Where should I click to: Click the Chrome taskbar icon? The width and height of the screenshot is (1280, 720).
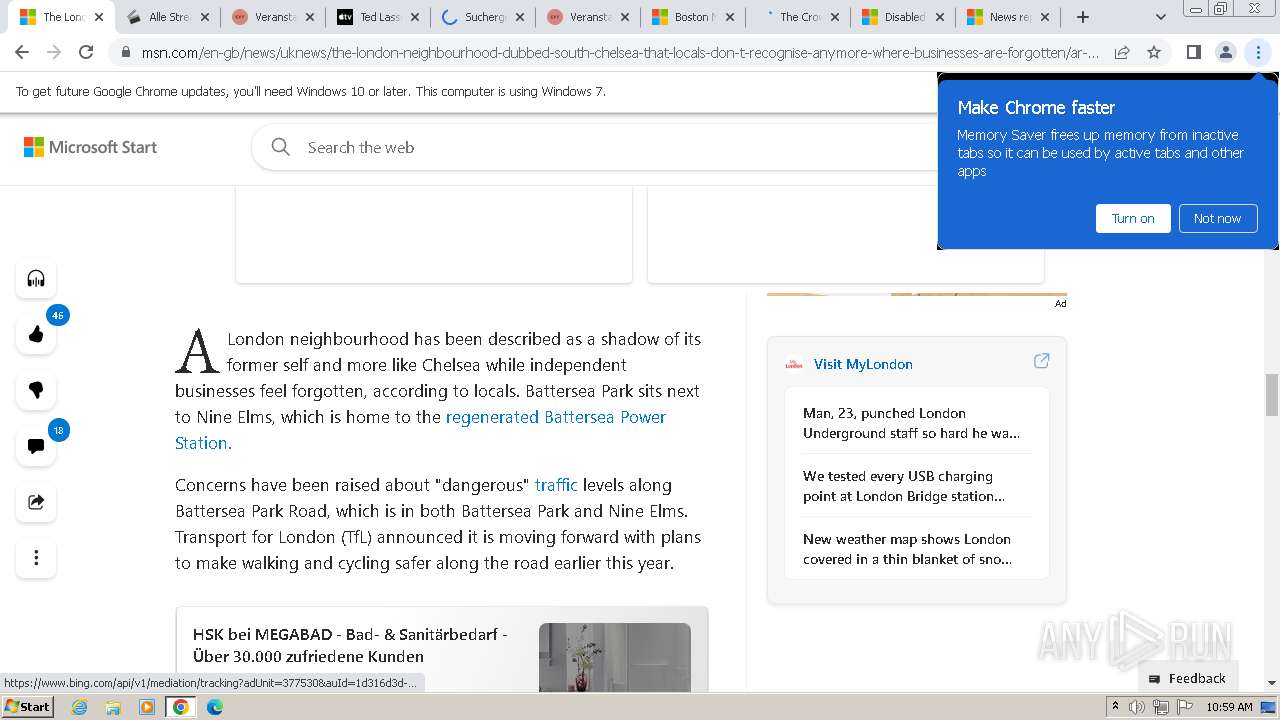[181, 707]
